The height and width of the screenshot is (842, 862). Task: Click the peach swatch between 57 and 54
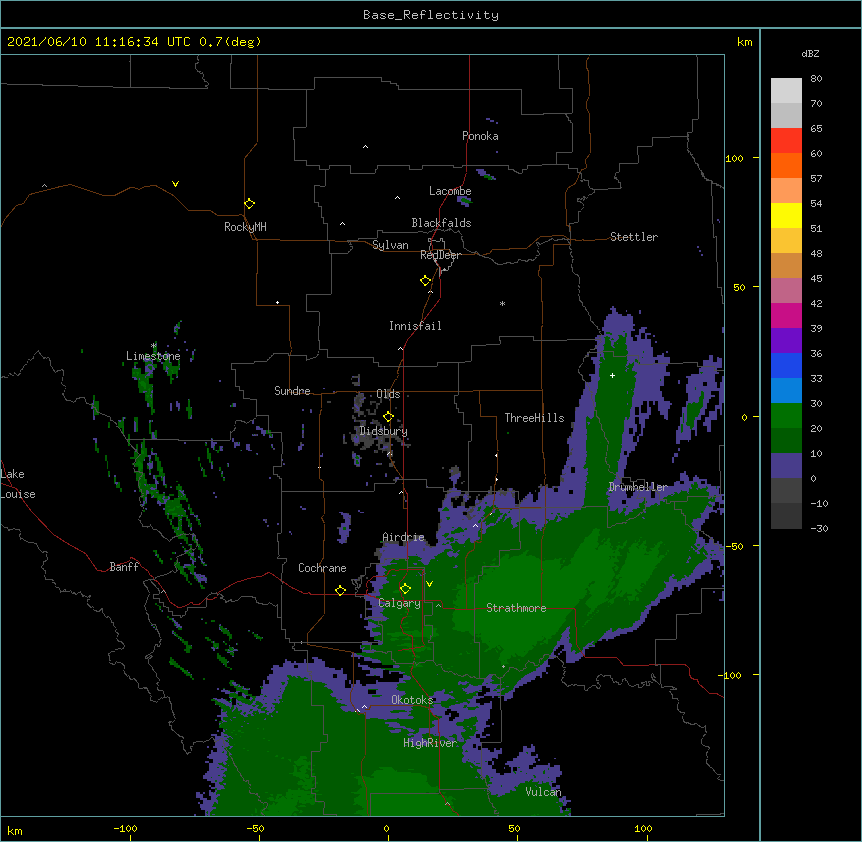click(x=786, y=191)
